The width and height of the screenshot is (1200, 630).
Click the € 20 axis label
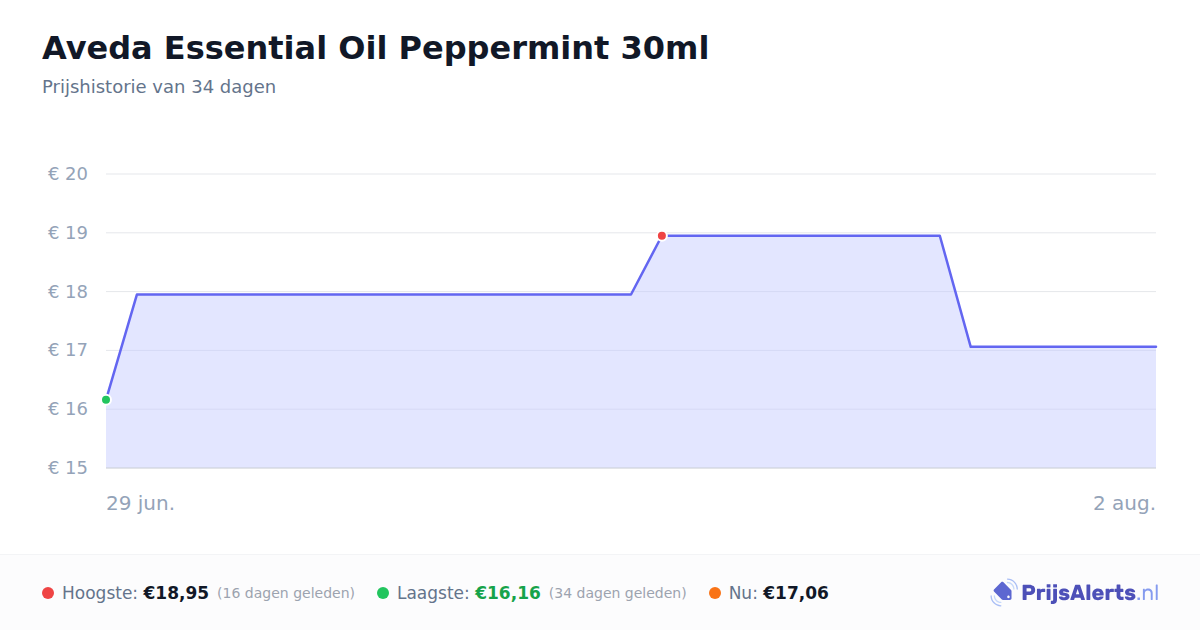point(68,174)
